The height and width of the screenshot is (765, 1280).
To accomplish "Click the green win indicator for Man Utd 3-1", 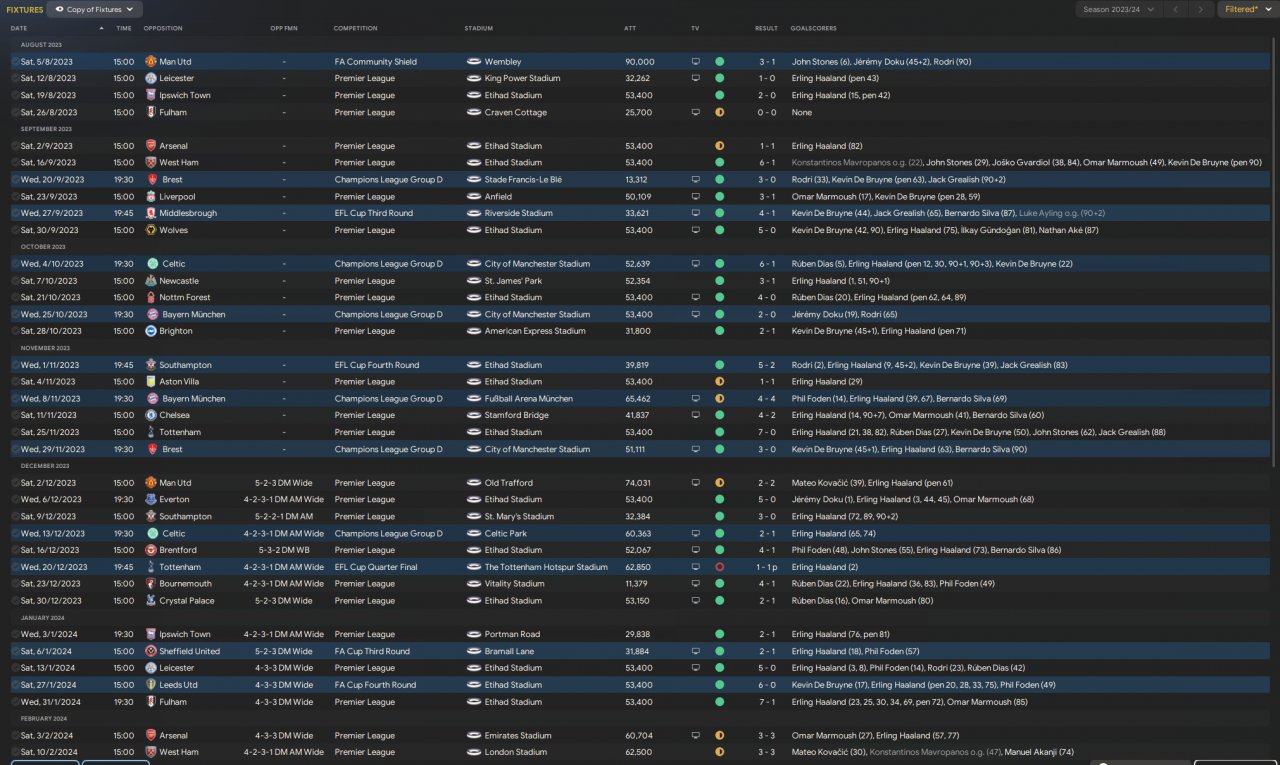I will [x=719, y=62].
